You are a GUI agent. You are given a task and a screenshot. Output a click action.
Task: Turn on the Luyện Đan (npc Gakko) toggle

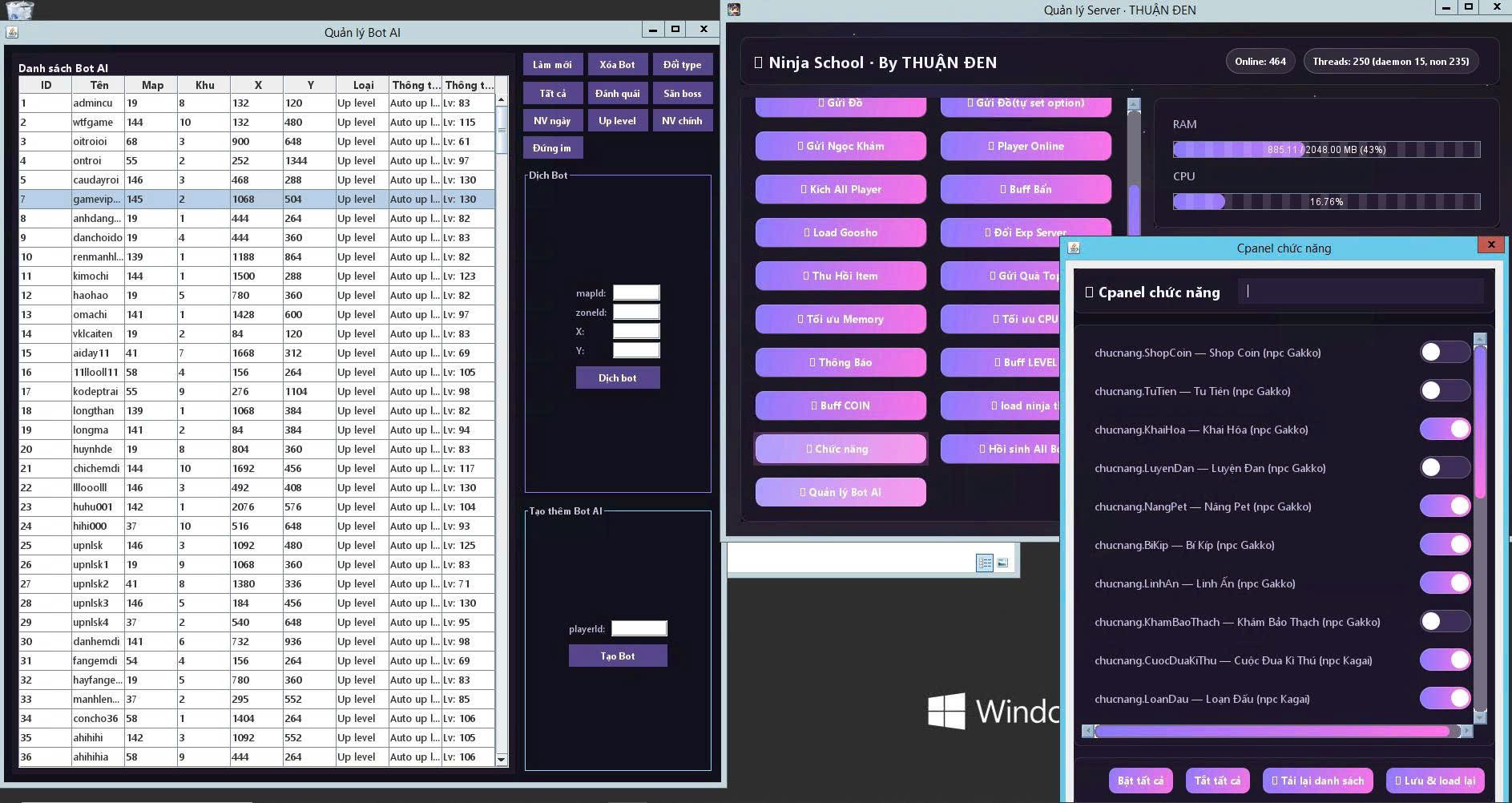pyautogui.click(x=1445, y=468)
